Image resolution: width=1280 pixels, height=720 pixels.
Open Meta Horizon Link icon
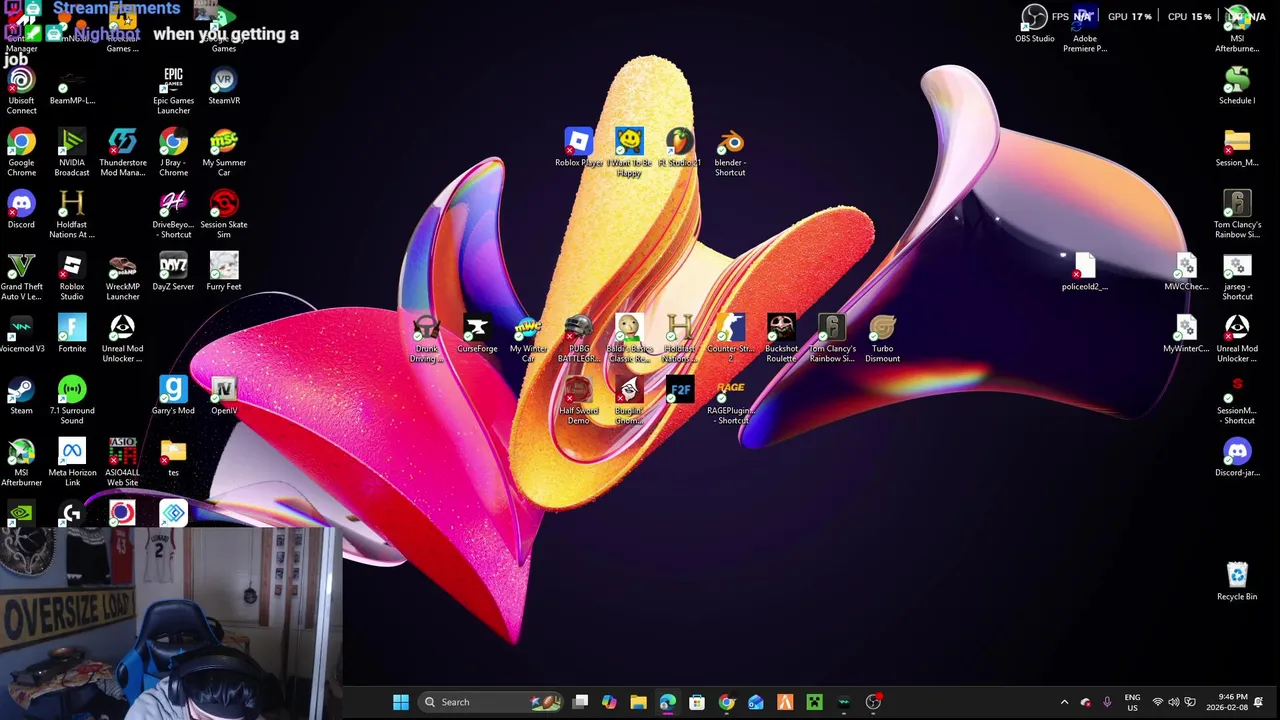(72, 462)
